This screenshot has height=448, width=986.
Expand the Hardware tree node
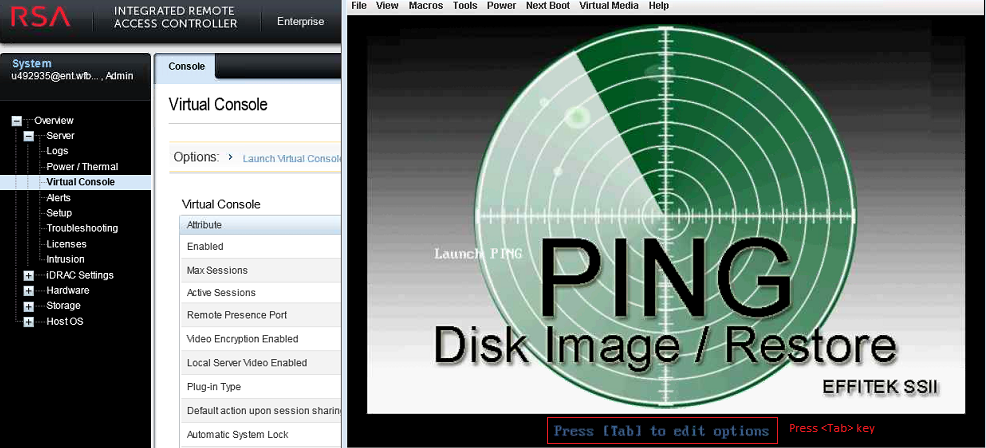(x=28, y=291)
